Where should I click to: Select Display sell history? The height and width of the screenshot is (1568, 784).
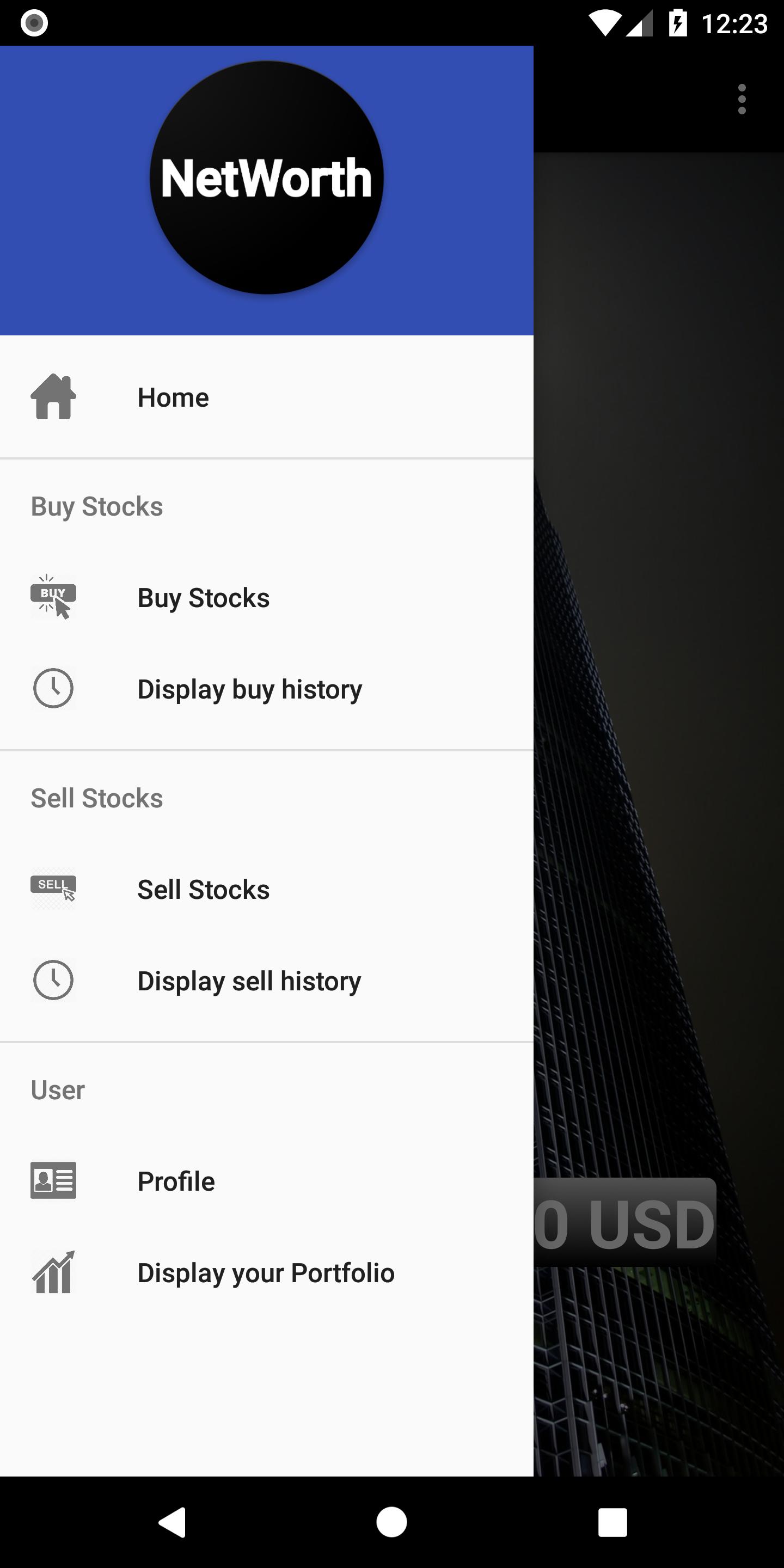(249, 981)
